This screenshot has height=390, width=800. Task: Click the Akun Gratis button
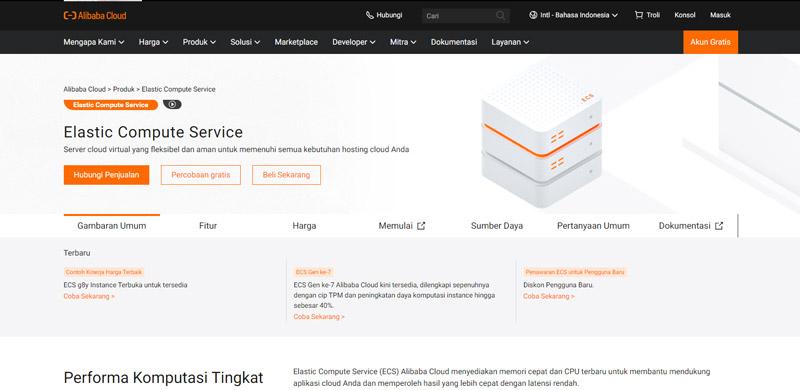[710, 42]
